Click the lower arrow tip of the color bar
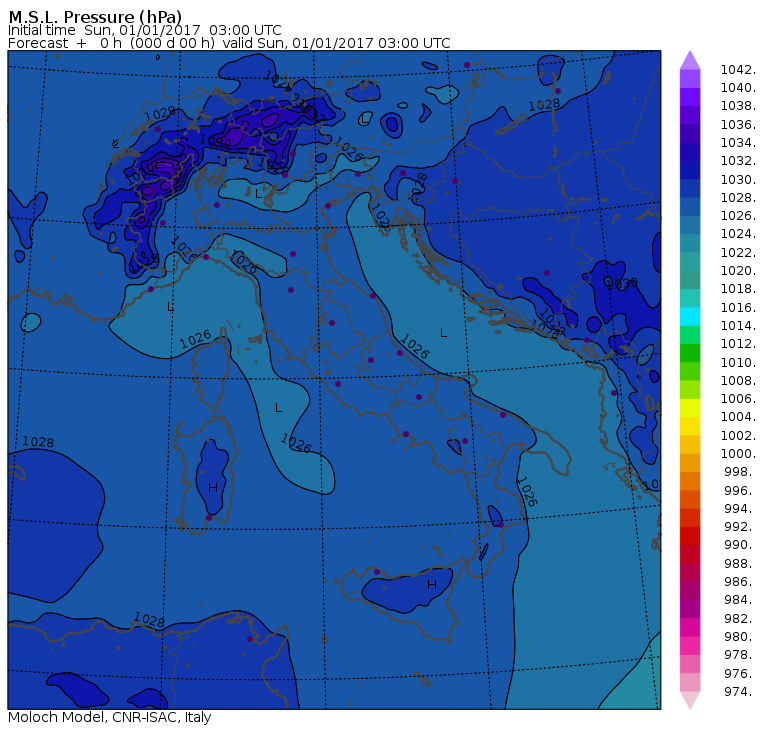The image size is (760, 731). pos(690,700)
